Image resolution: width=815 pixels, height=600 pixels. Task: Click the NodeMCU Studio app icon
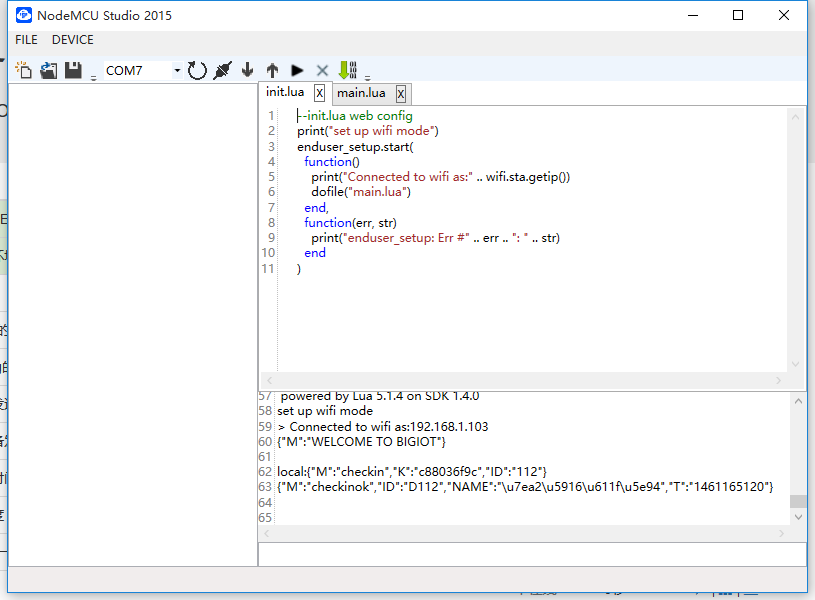[x=24, y=15]
